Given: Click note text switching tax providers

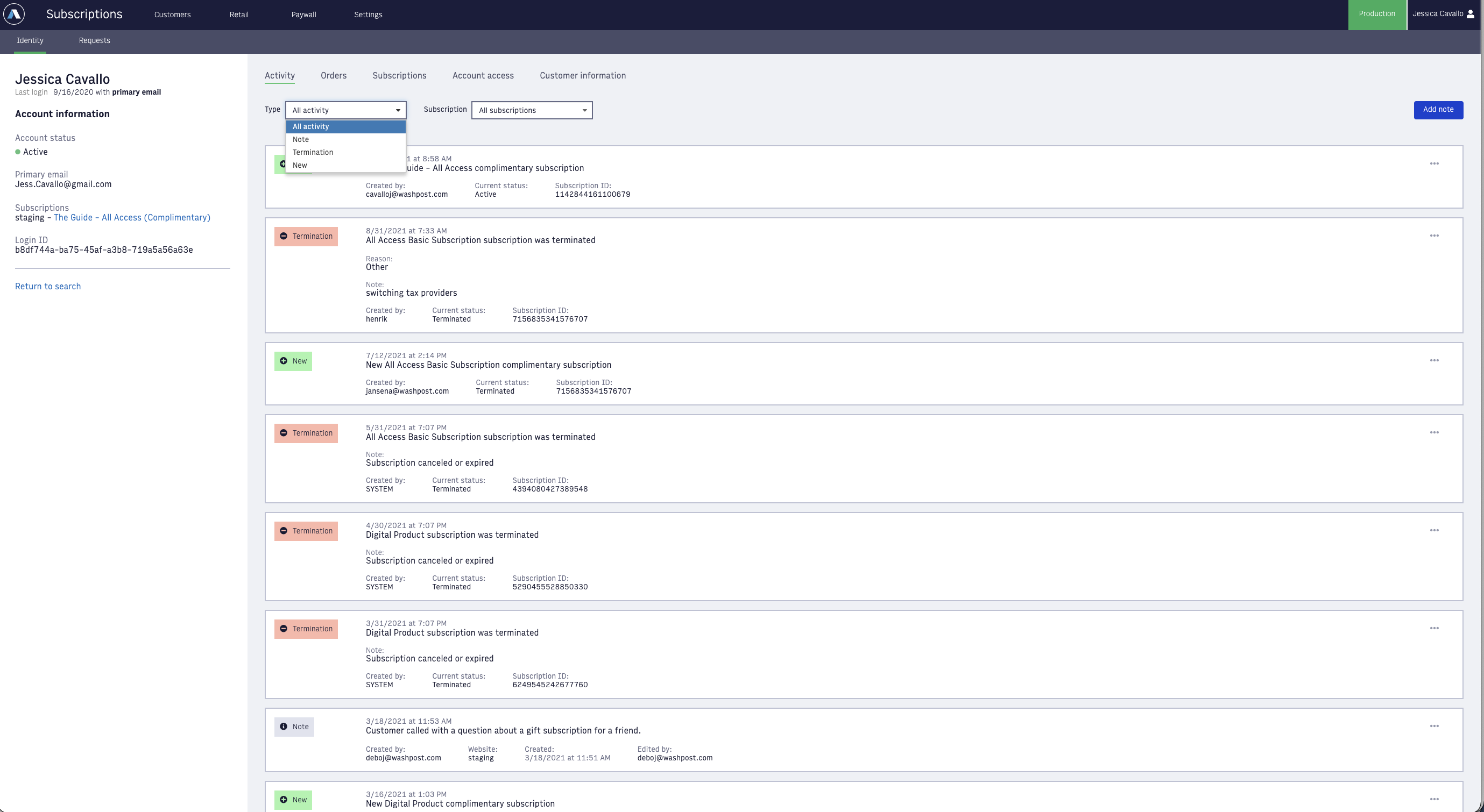Looking at the screenshot, I should point(411,293).
